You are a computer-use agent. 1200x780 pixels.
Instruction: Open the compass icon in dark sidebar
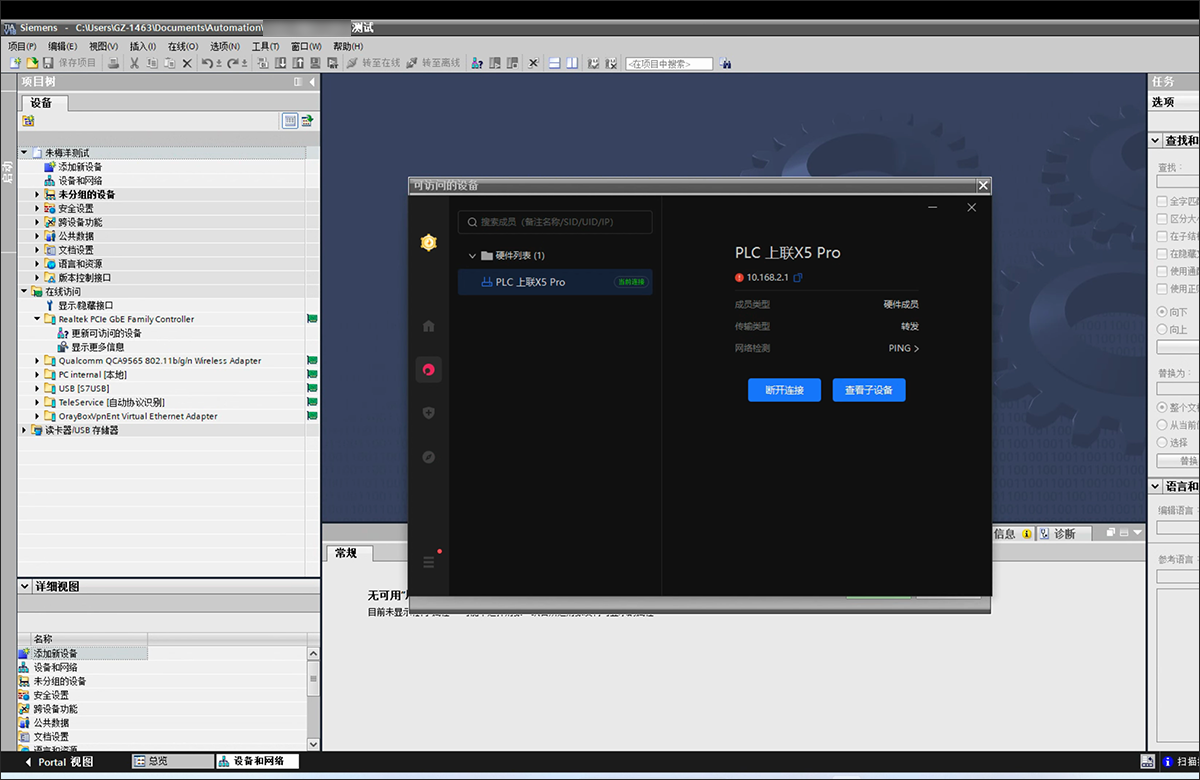coord(429,457)
